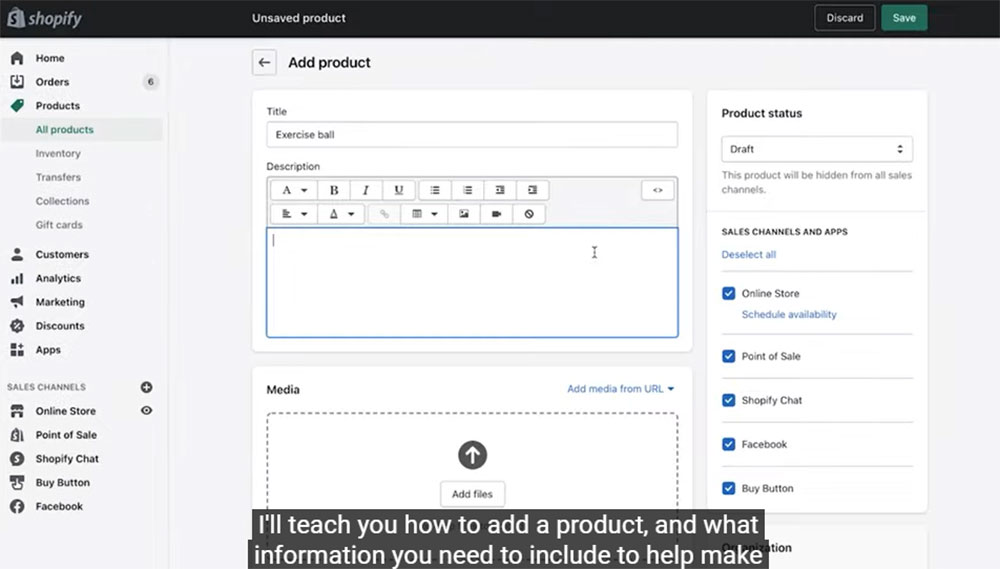Toggle italic formatting in description toolbar
Viewport: 1000px width, 569px height.
coord(366,190)
